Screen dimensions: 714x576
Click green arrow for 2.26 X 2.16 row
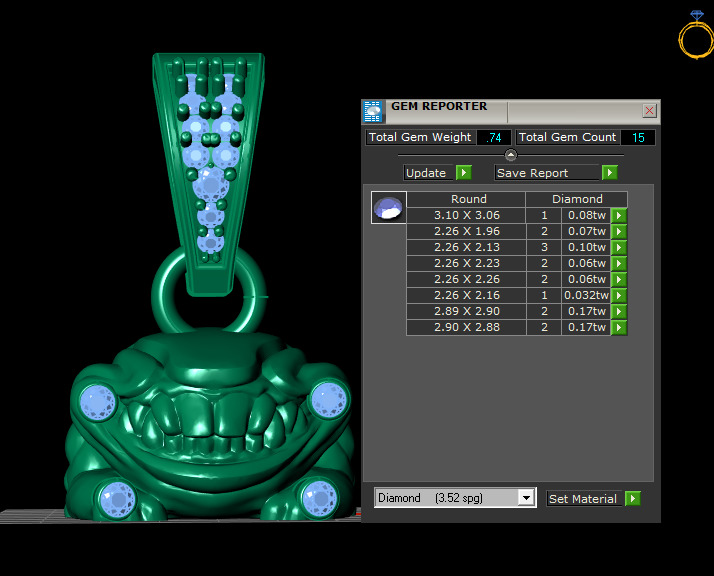pos(619,295)
